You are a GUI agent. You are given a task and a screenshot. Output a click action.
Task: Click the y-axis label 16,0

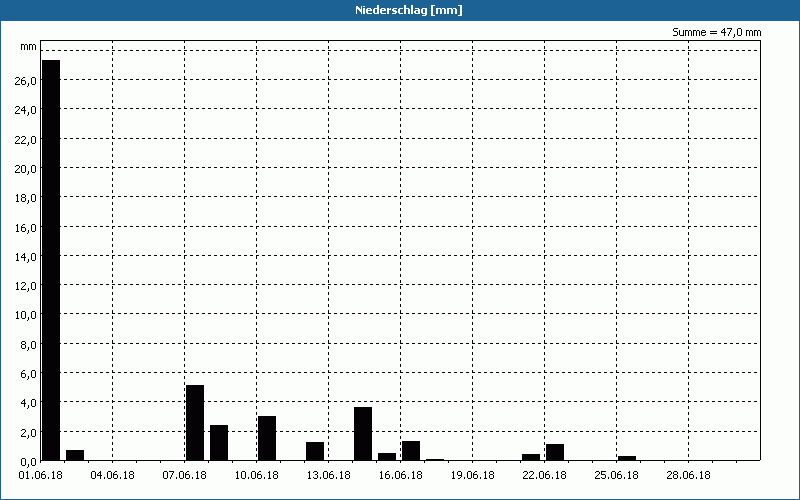pyautogui.click(x=26, y=228)
